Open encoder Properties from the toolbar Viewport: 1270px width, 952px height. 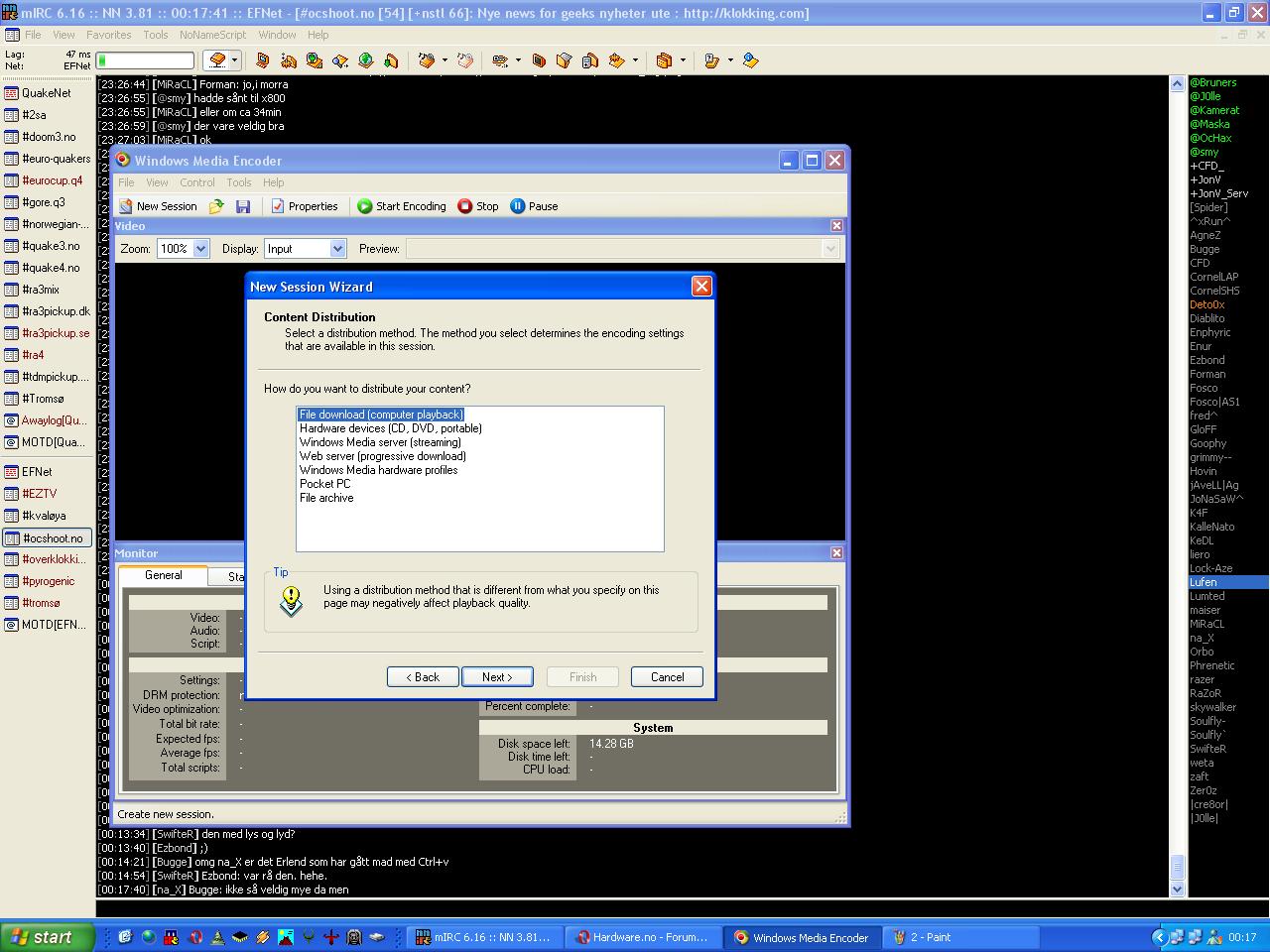pyautogui.click(x=305, y=206)
